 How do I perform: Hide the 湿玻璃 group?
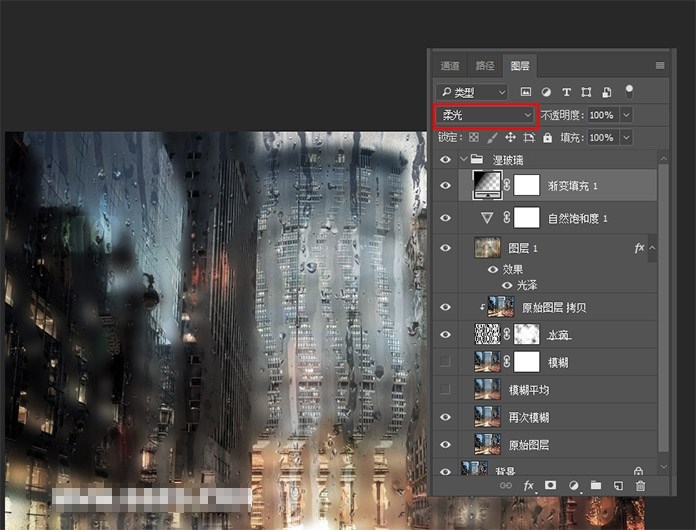coord(445,159)
